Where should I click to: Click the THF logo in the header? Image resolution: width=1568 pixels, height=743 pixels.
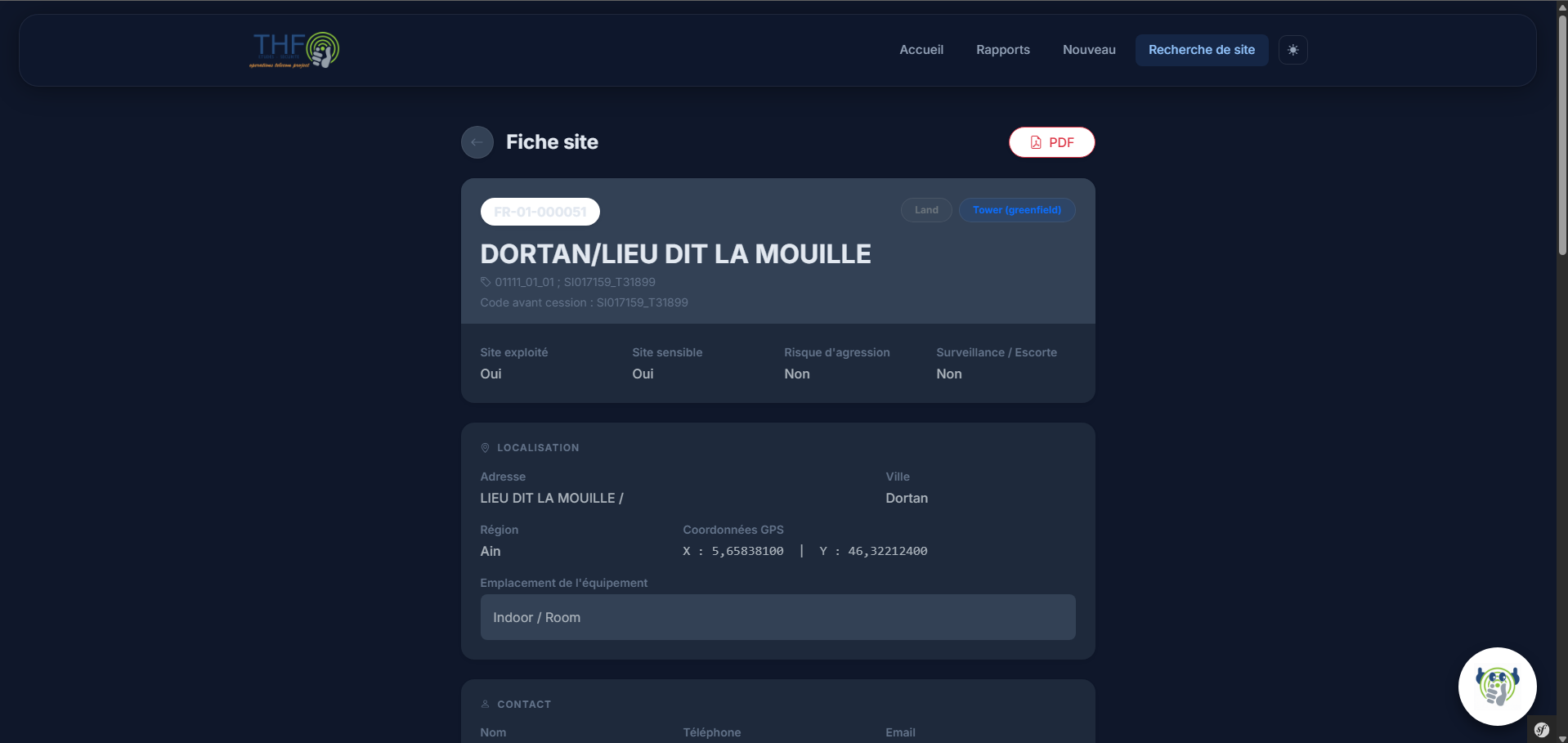point(293,49)
